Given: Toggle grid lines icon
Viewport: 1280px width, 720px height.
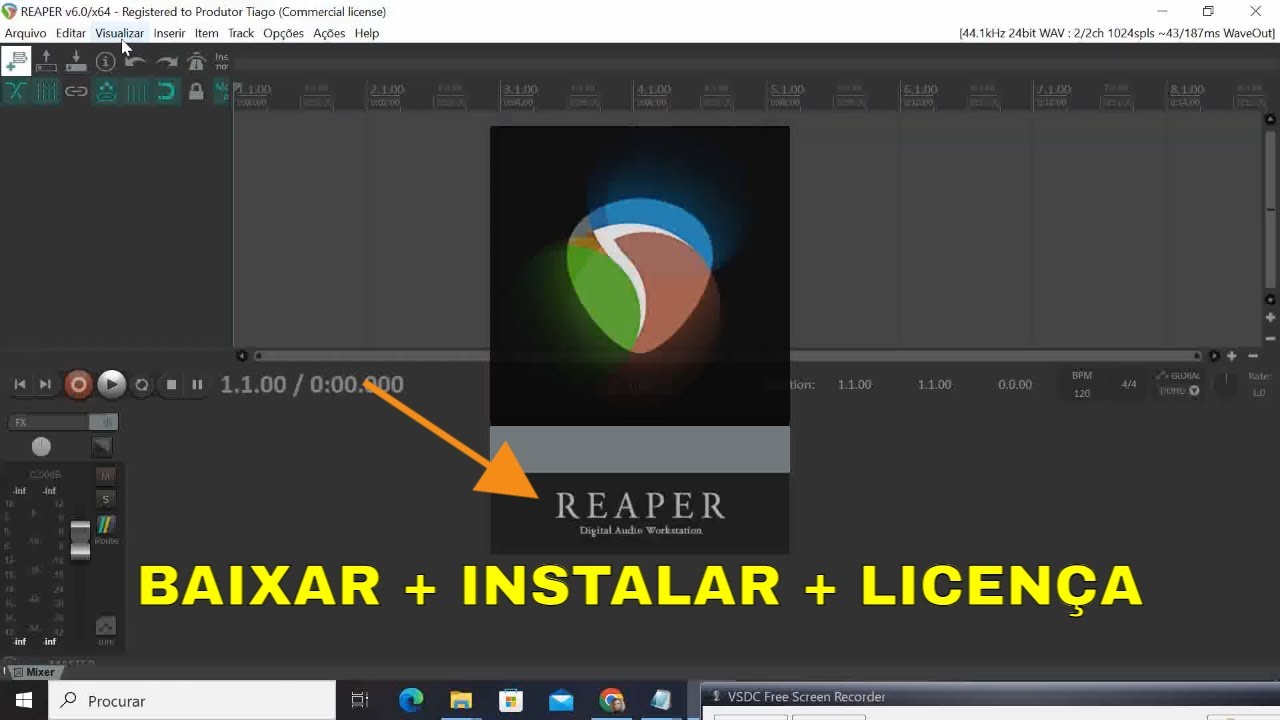Looking at the screenshot, I should [136, 92].
